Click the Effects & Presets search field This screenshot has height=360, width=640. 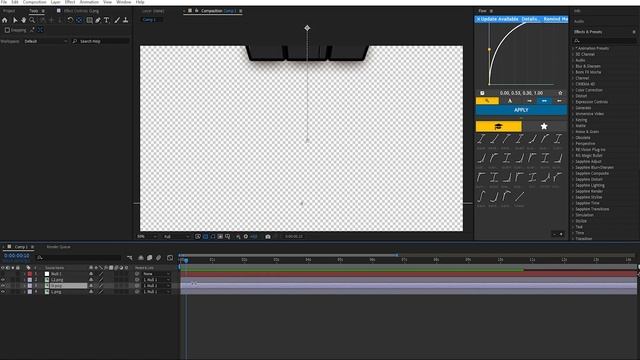[x=604, y=41]
